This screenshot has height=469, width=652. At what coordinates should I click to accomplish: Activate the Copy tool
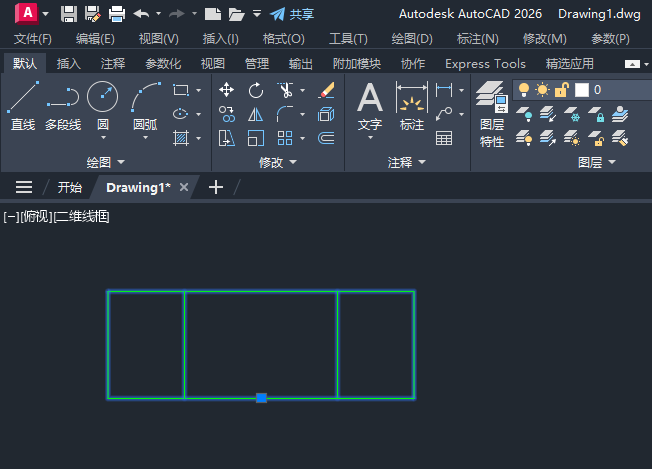227,114
